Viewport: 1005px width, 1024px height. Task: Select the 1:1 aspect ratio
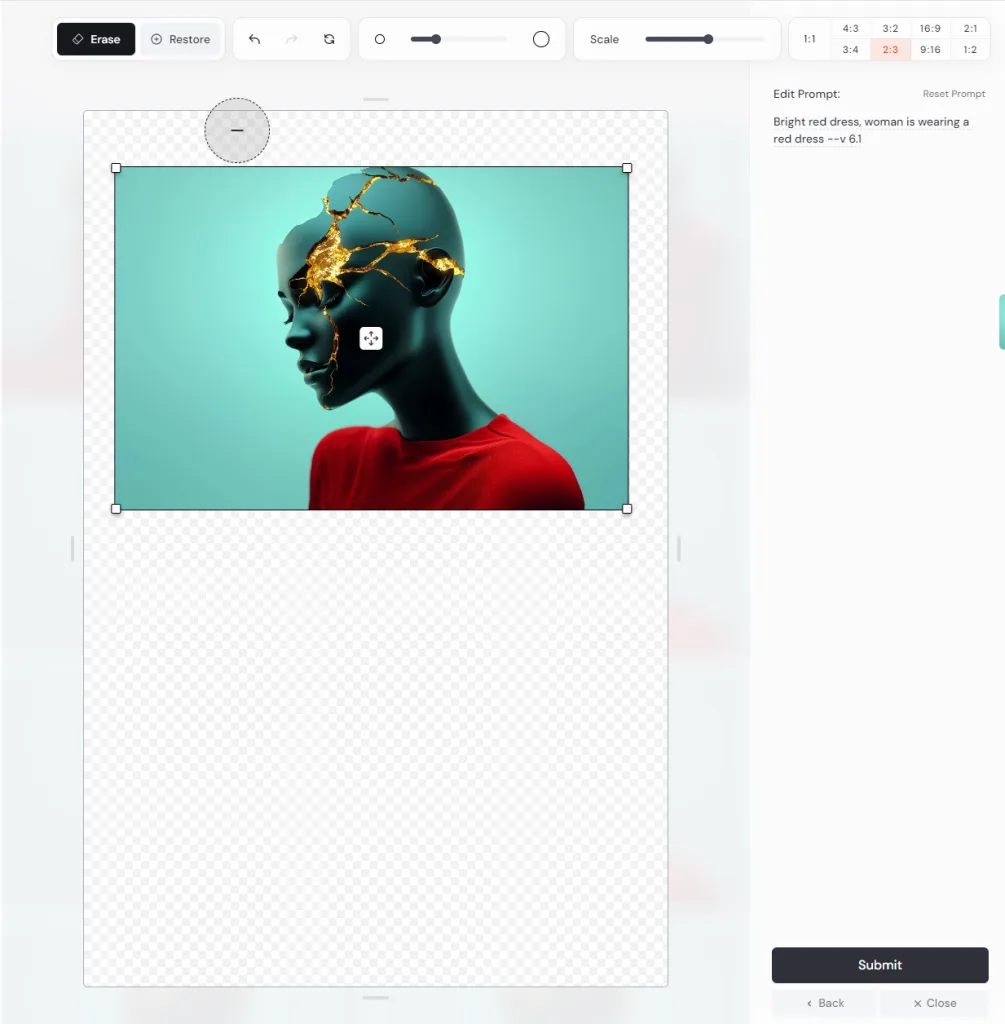(809, 39)
